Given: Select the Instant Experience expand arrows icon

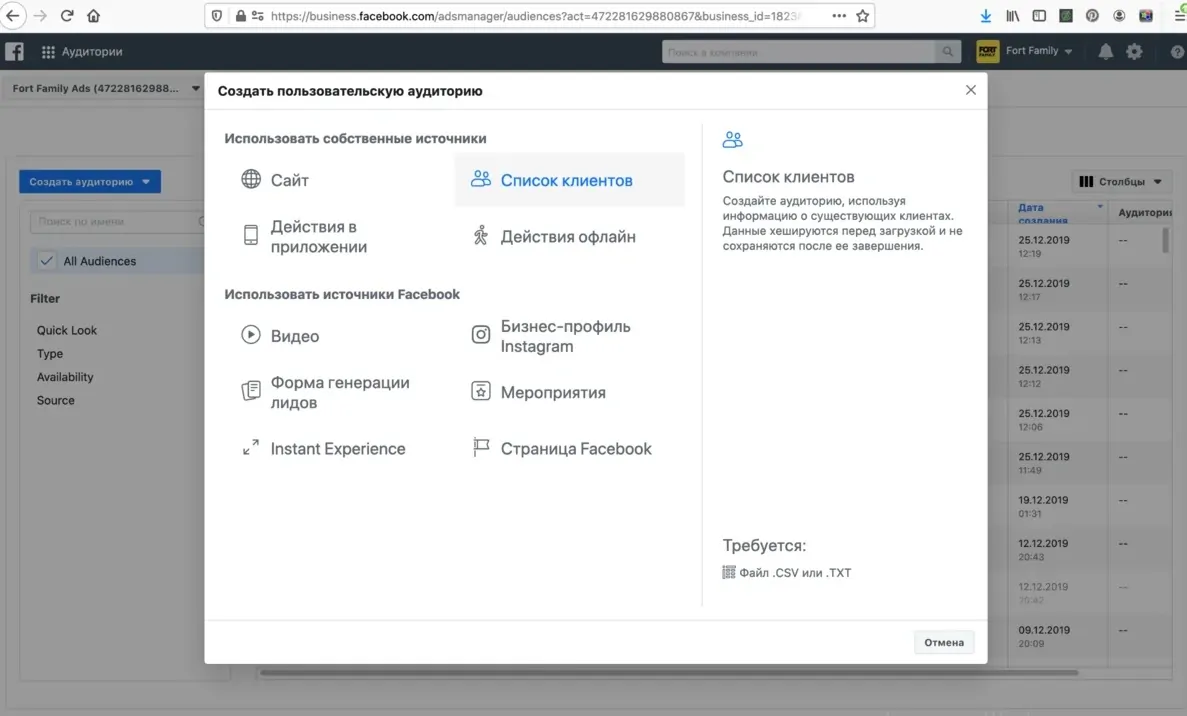Looking at the screenshot, I should [x=251, y=448].
